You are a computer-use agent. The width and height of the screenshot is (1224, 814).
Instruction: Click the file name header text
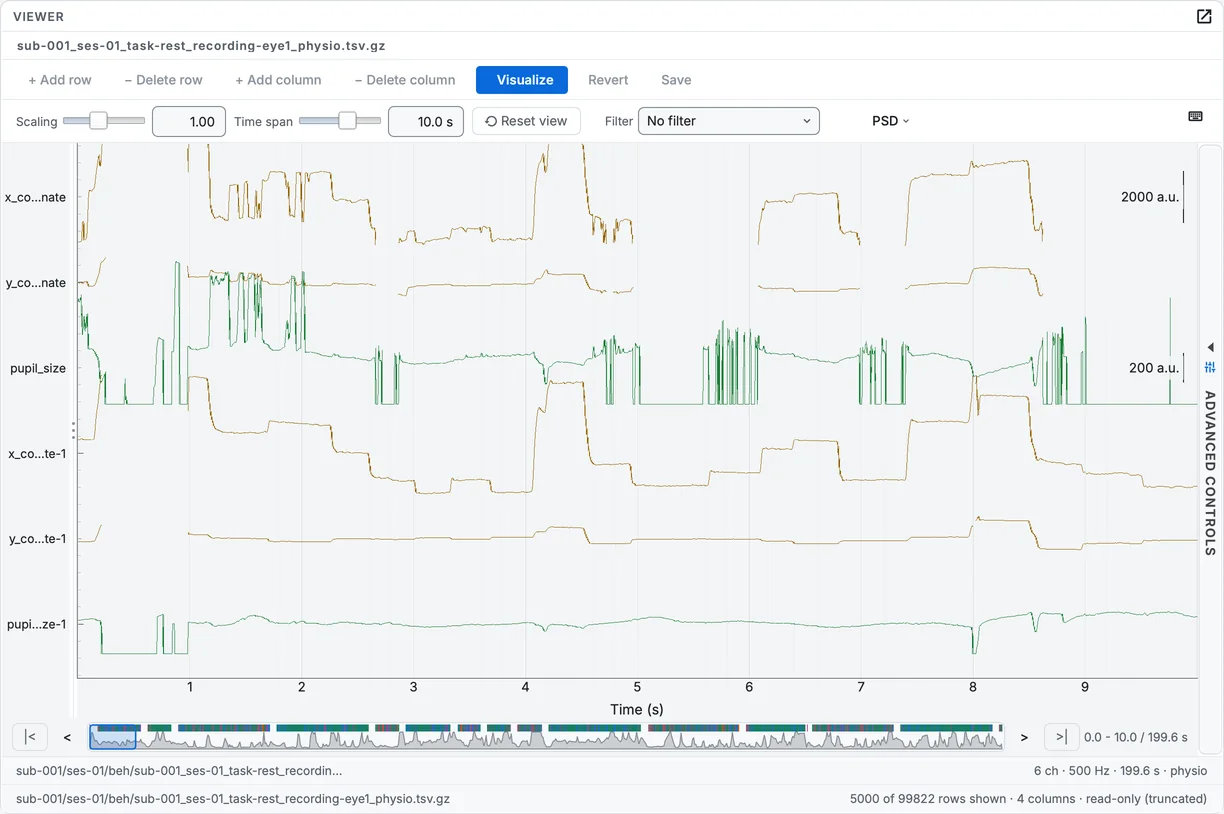[201, 46]
